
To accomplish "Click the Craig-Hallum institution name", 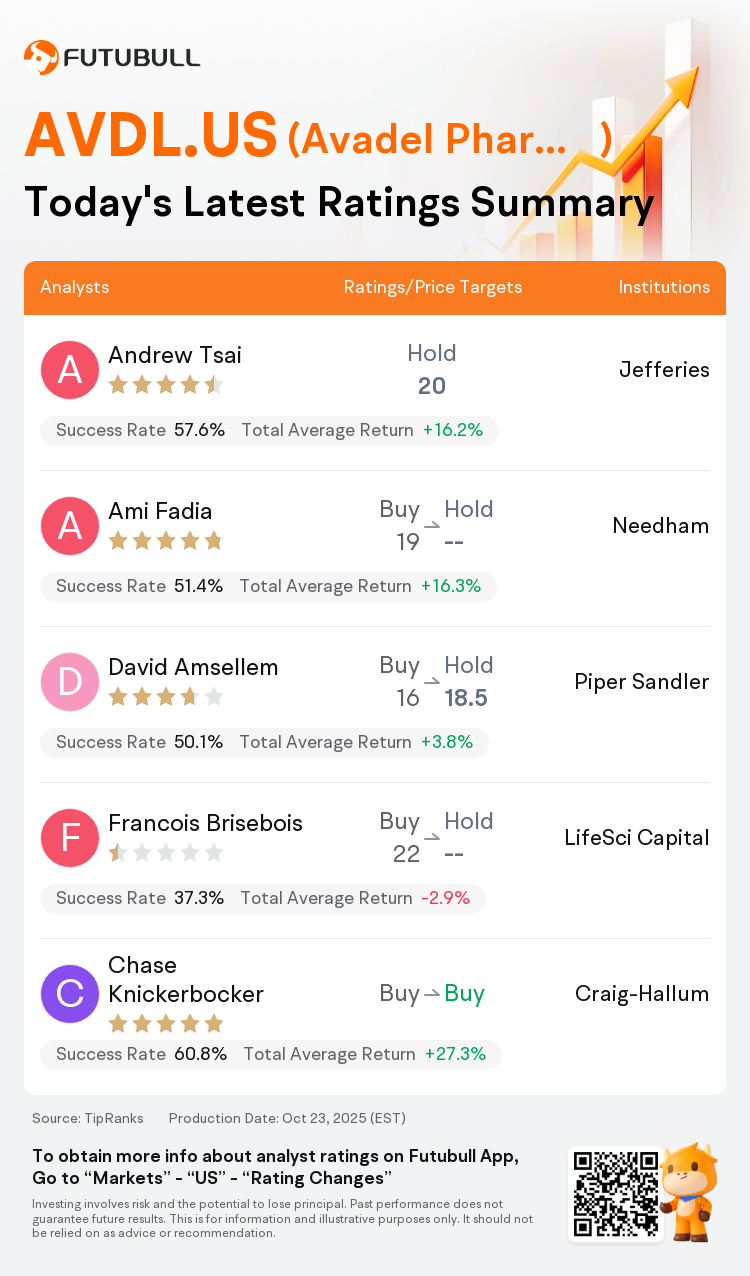I will click(x=641, y=994).
